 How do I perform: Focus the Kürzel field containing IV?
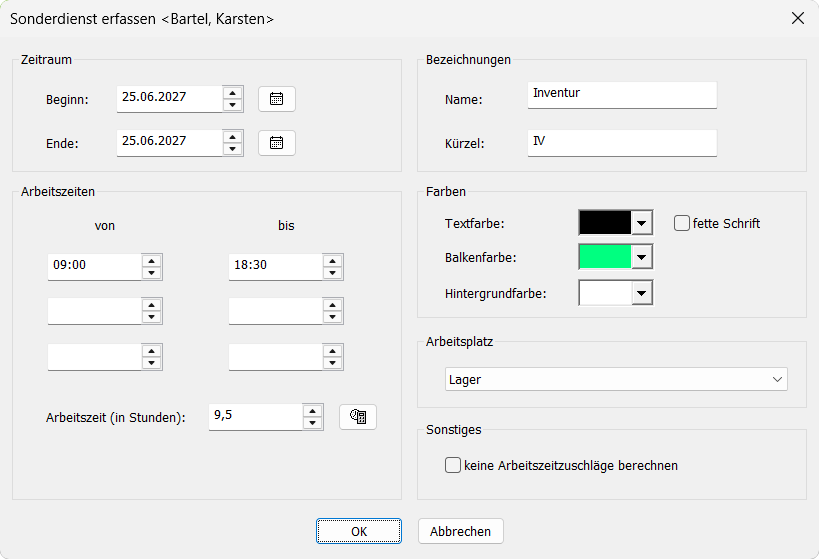622,143
